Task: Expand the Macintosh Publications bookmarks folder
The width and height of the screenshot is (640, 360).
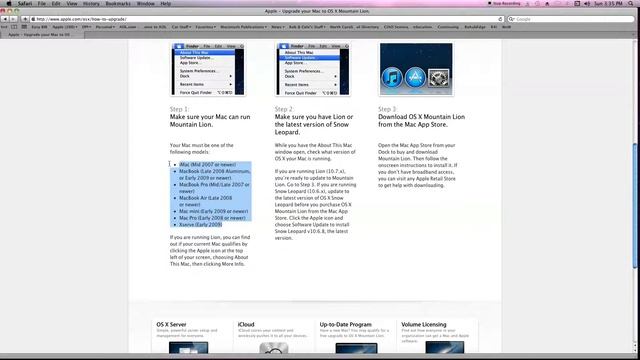Action: click(x=243, y=27)
